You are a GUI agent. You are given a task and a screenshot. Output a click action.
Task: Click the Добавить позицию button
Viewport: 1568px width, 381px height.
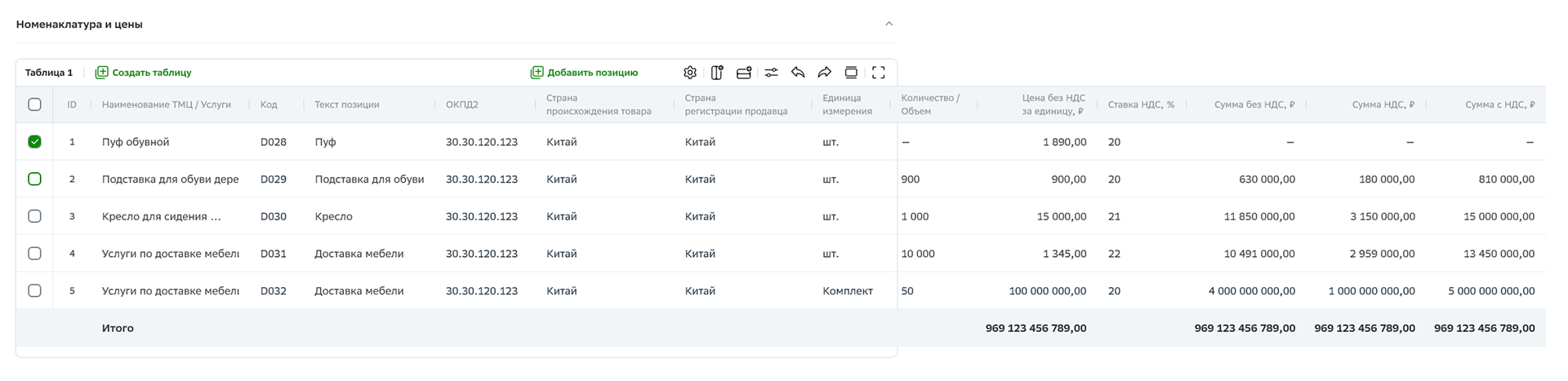(x=585, y=73)
